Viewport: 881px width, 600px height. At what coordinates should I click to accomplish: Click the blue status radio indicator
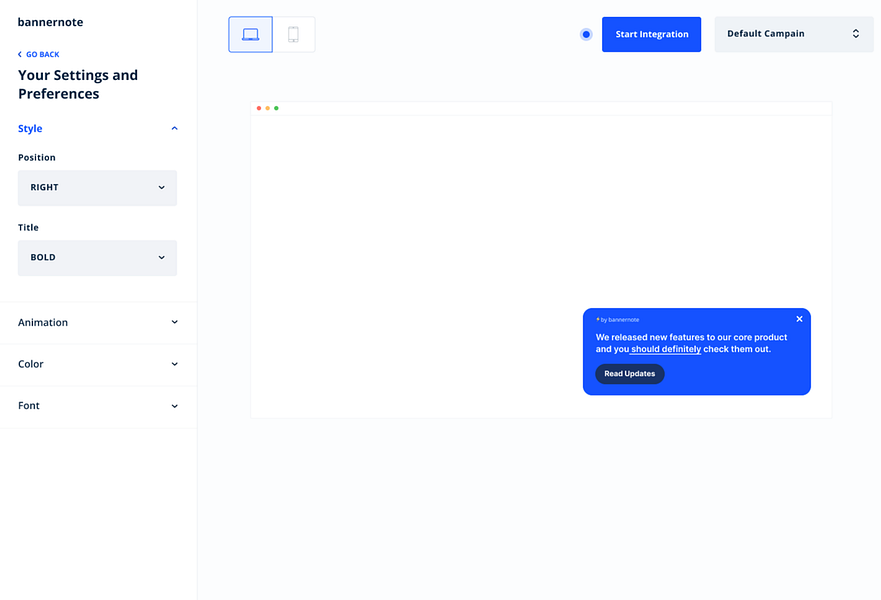(586, 34)
